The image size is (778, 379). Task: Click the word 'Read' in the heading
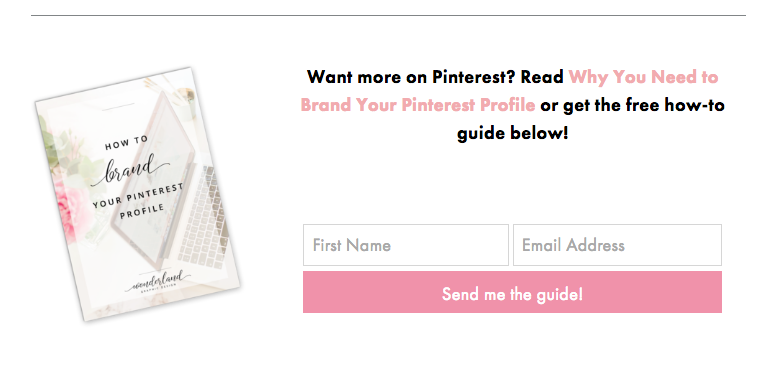(x=542, y=77)
